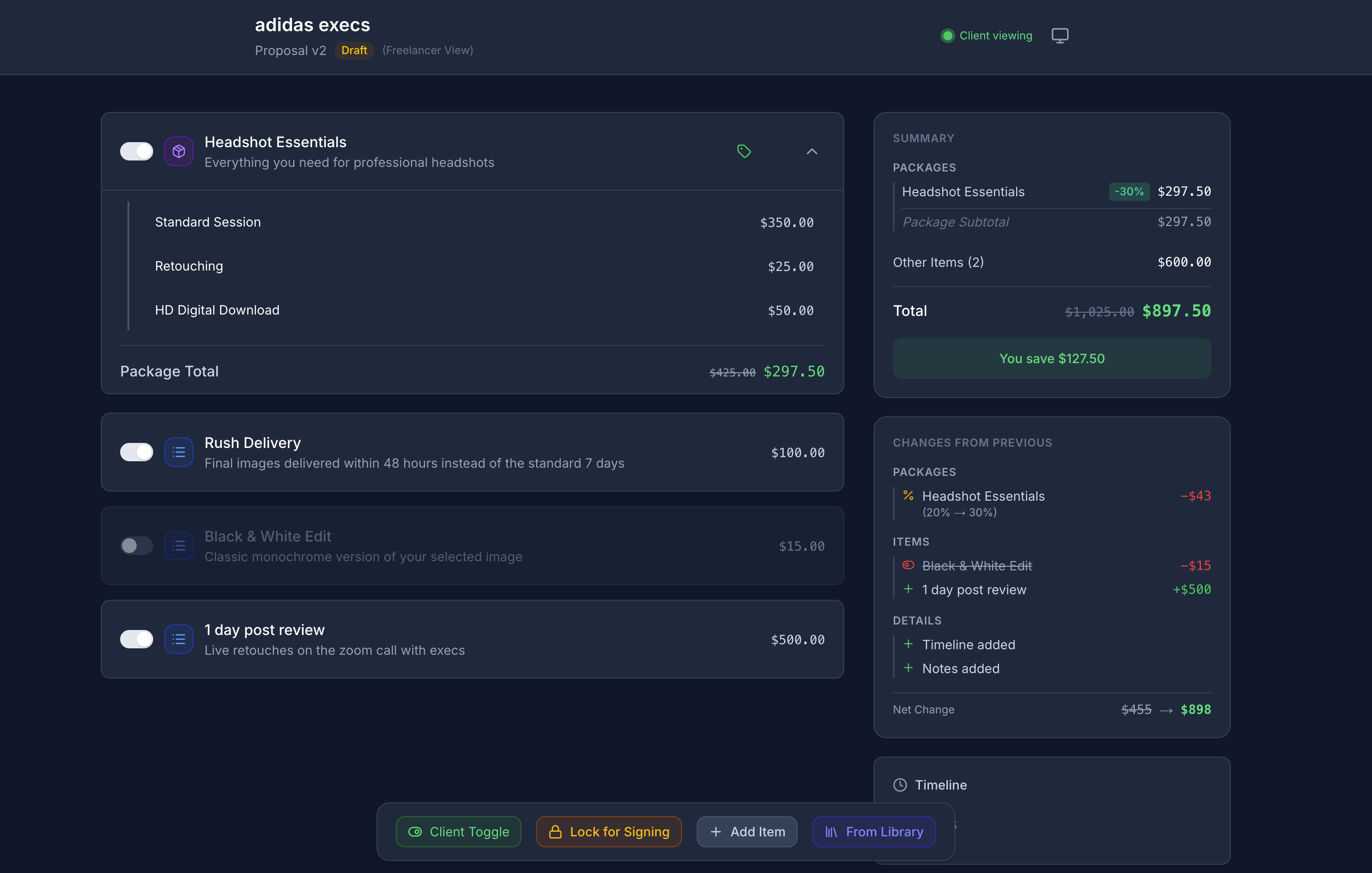This screenshot has width=1372, height=873.
Task: Click the Client Toggle button
Action: click(458, 832)
